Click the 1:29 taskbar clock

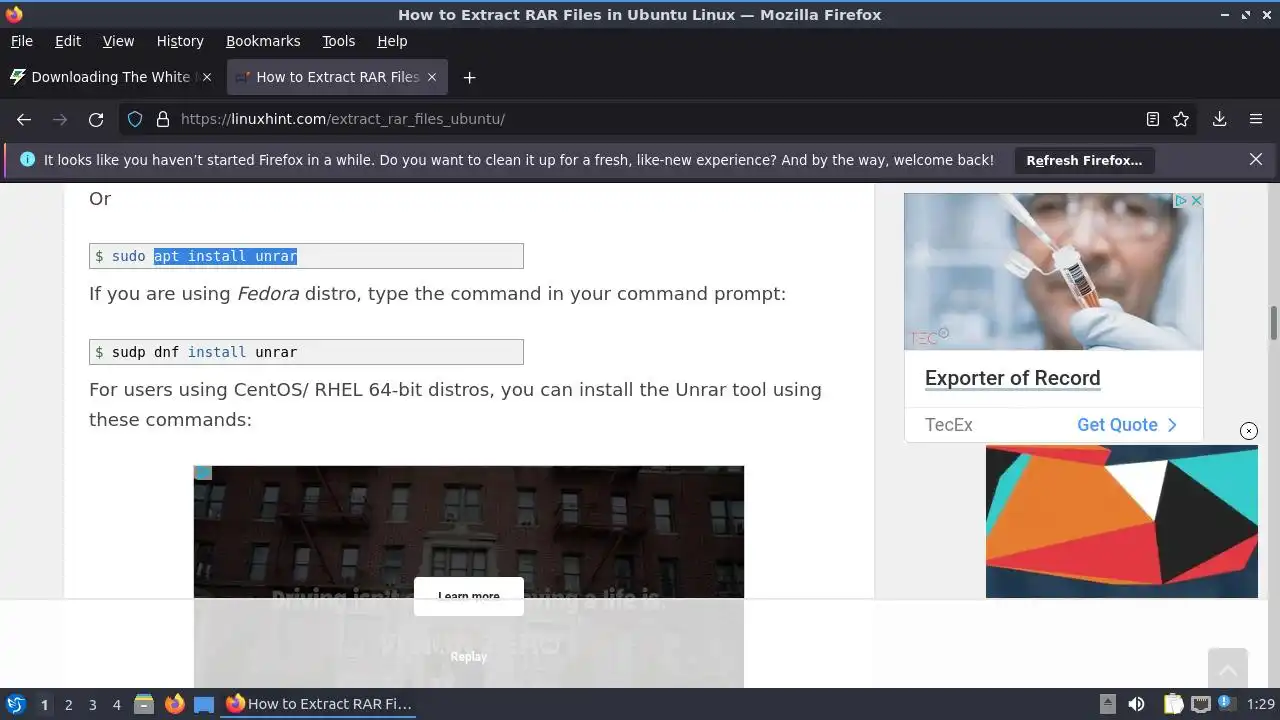pos(1260,704)
